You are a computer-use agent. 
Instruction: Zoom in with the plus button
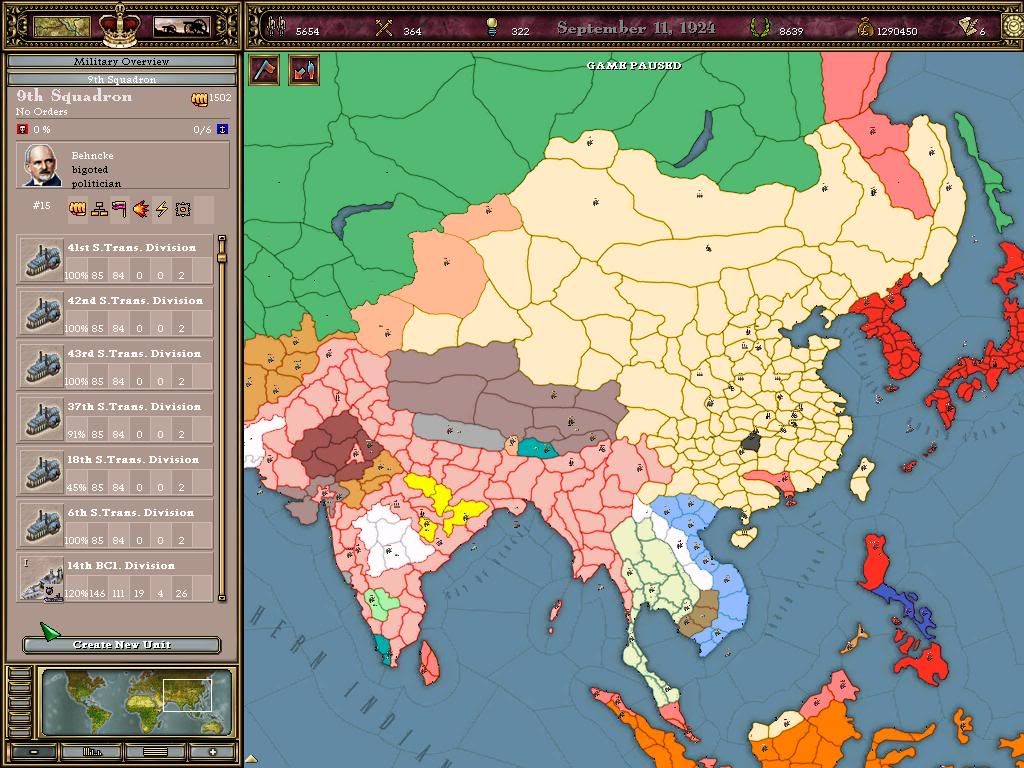point(212,752)
